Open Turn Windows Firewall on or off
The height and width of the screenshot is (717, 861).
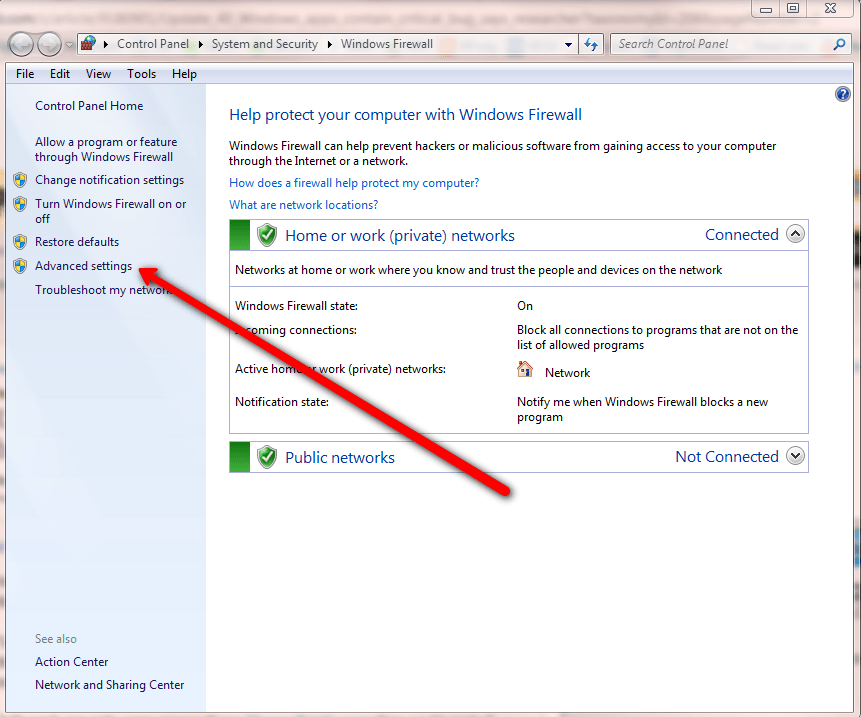[x=110, y=211]
